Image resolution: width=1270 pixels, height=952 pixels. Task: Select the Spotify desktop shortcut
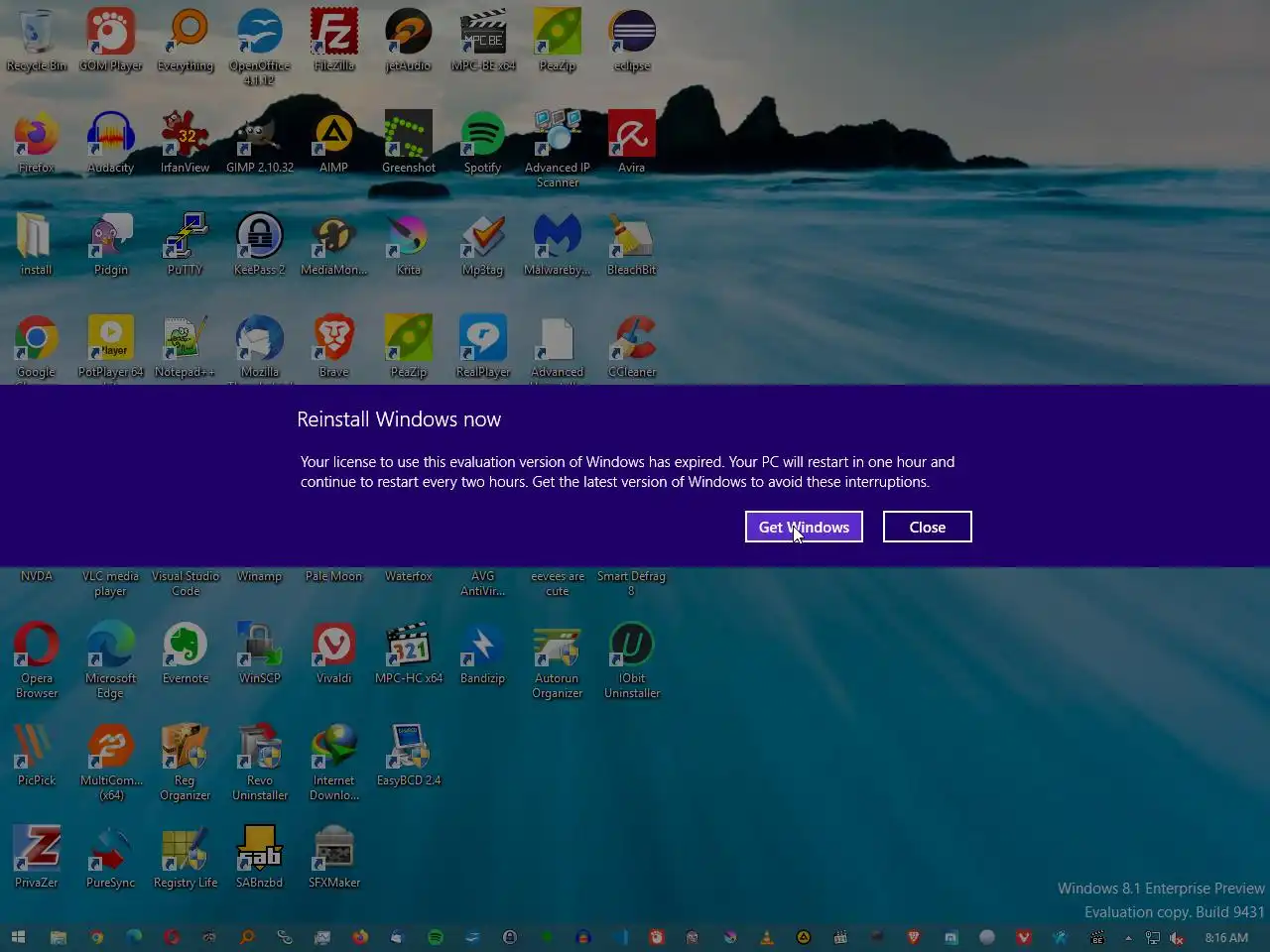click(483, 143)
